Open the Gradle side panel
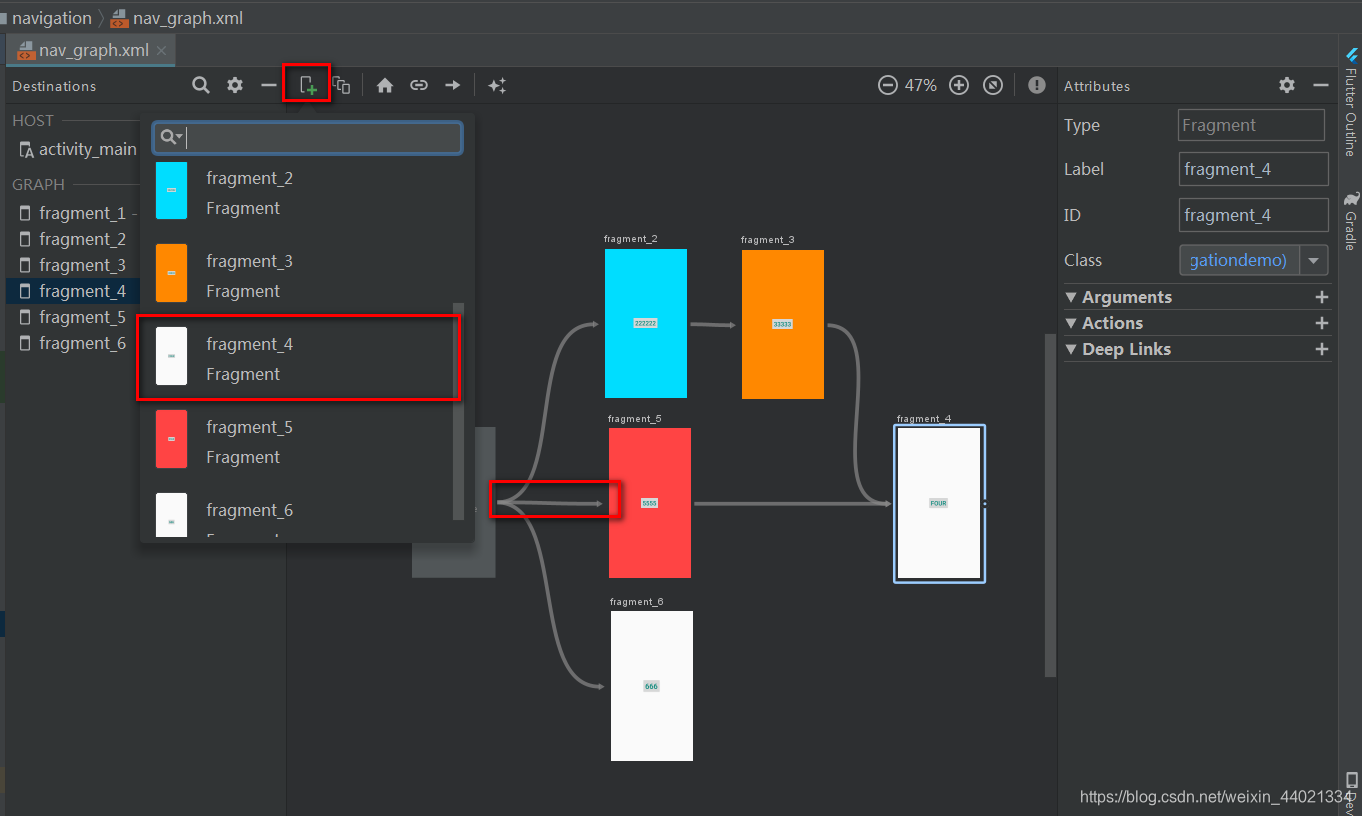 pyautogui.click(x=1350, y=220)
